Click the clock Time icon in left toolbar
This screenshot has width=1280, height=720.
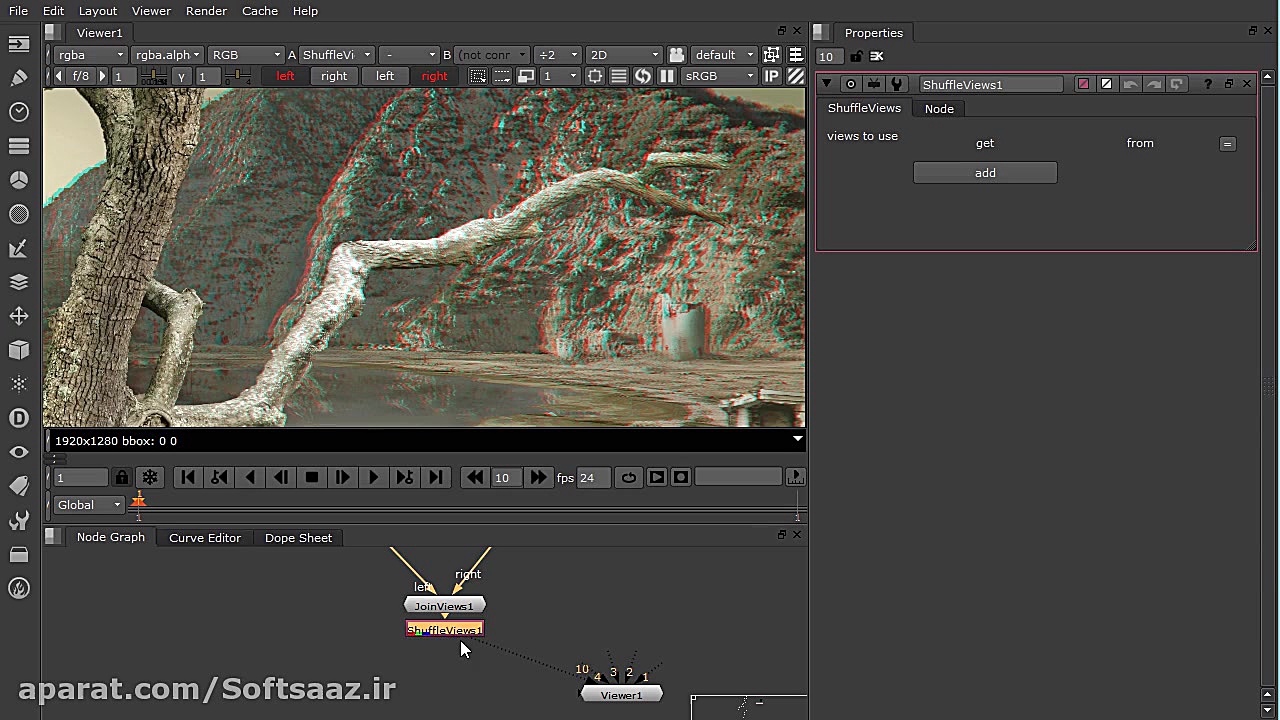(x=18, y=112)
